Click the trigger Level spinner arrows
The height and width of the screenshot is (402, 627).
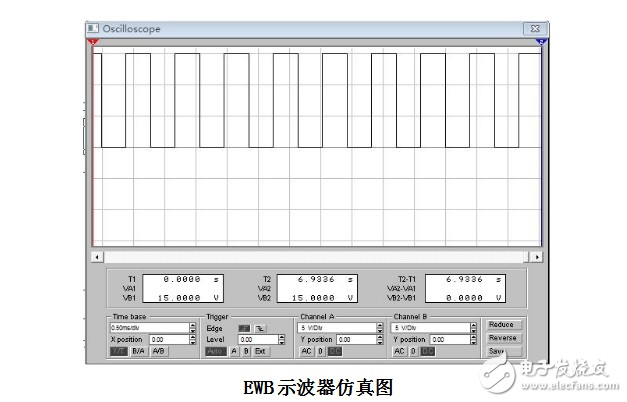point(282,340)
